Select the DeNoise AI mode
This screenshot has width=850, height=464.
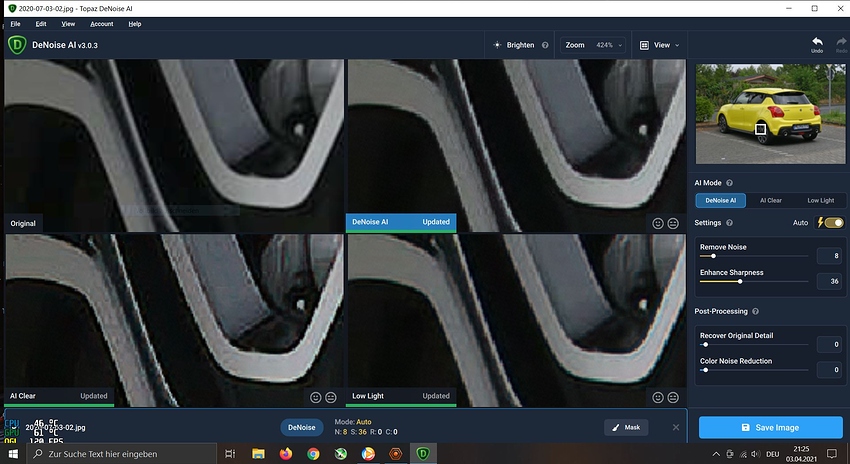click(x=720, y=200)
